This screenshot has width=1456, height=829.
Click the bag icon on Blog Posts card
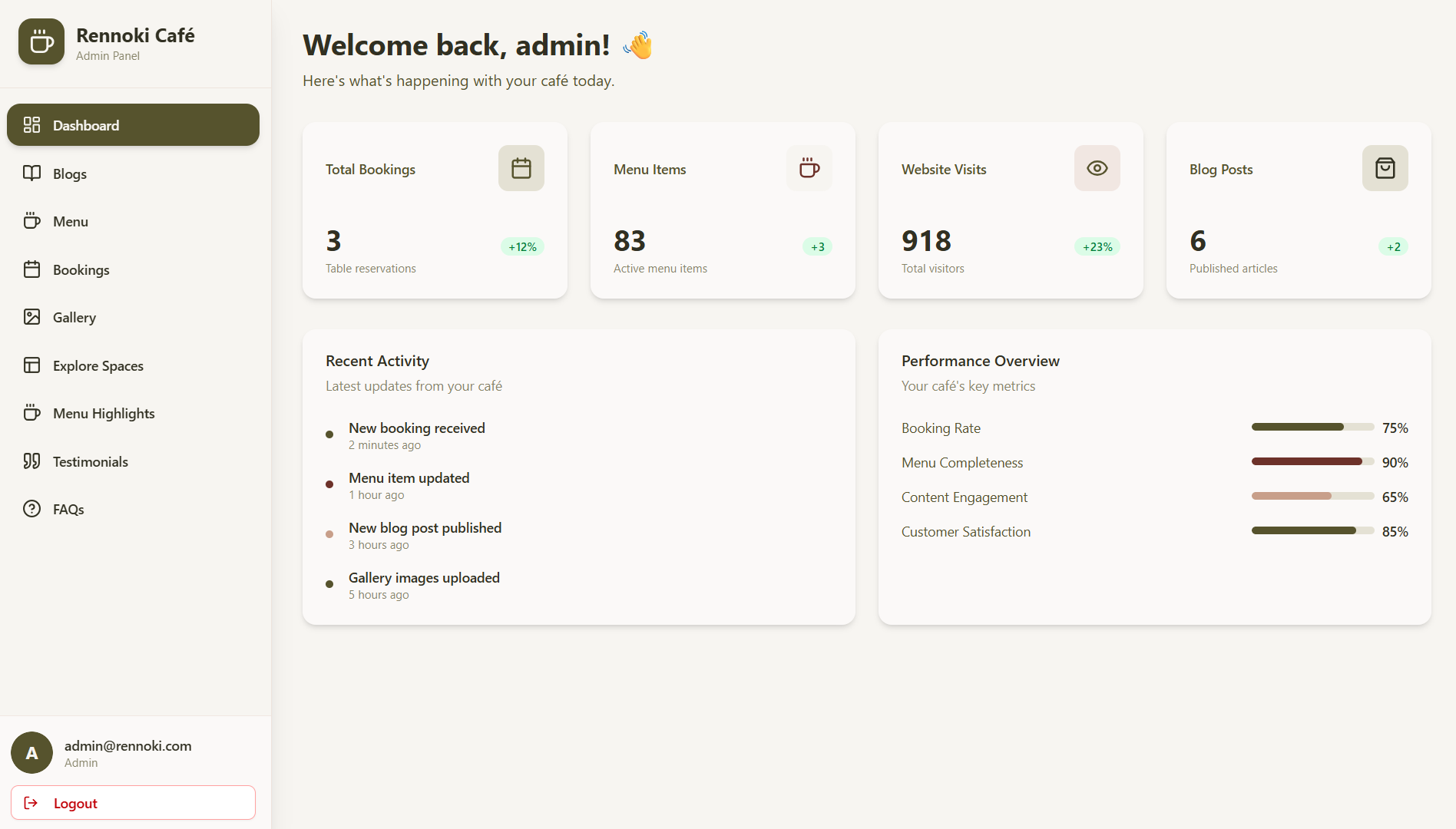click(x=1385, y=168)
